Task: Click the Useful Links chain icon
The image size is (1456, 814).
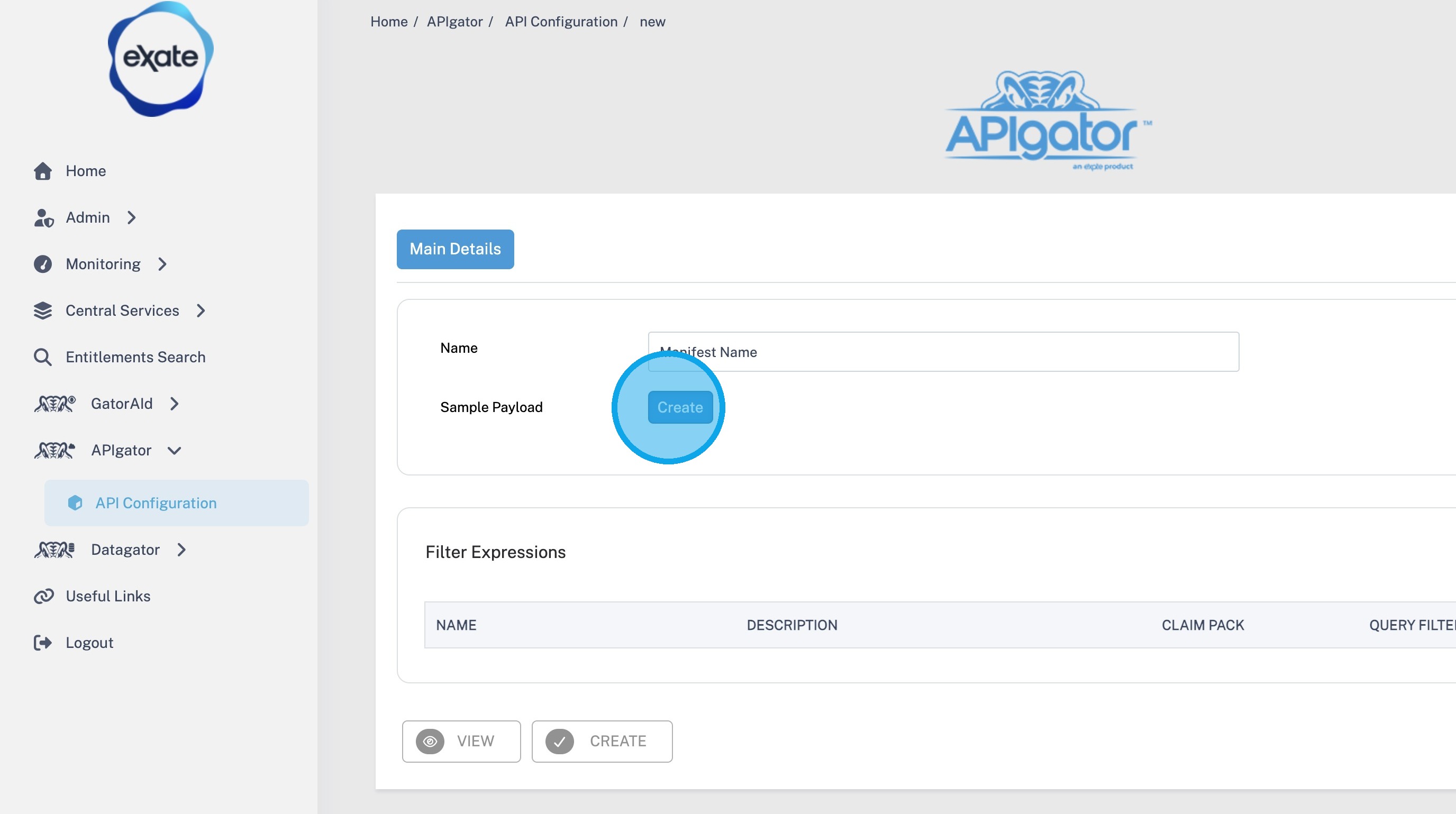Action: tap(43, 596)
